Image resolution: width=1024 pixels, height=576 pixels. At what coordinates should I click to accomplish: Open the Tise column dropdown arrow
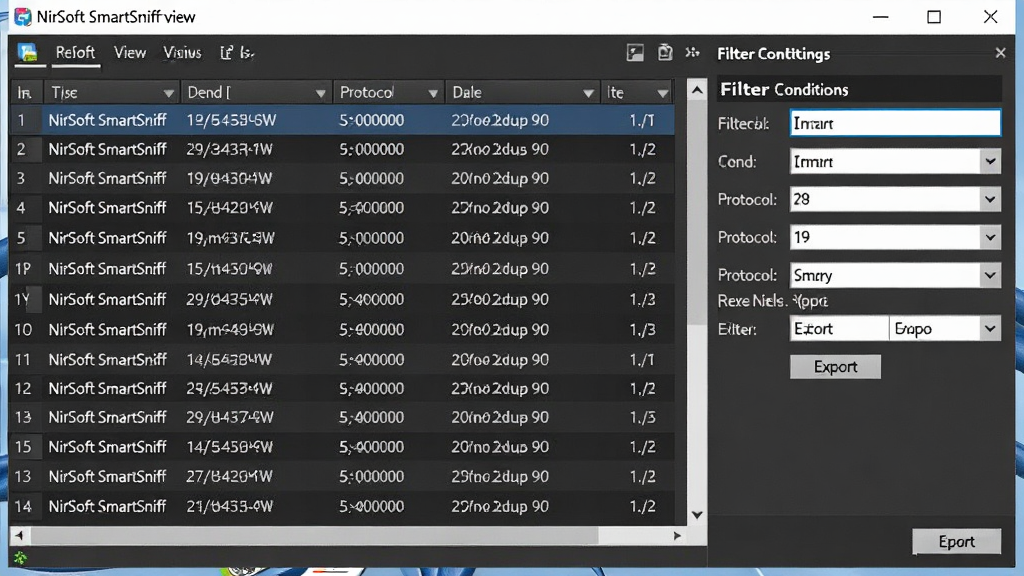pyautogui.click(x=168, y=93)
